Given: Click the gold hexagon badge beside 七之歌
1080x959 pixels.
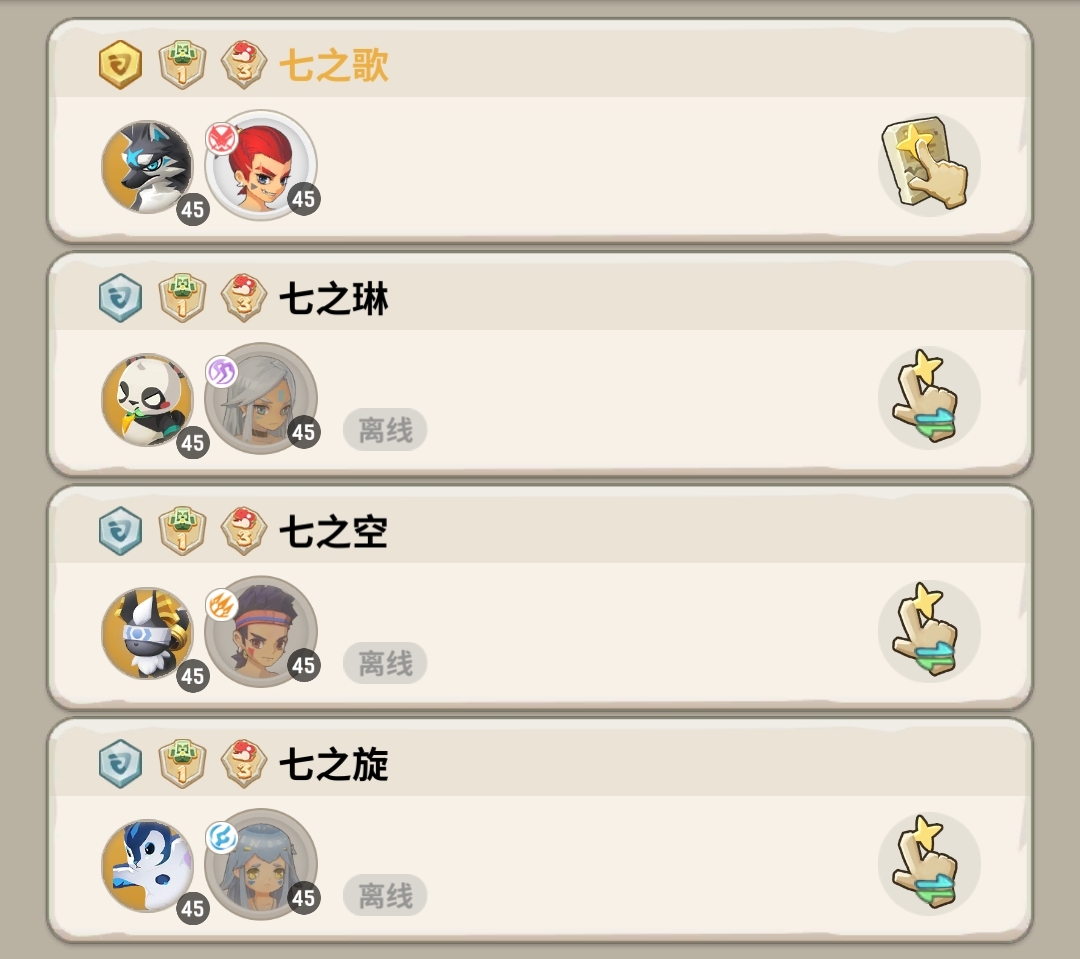Looking at the screenshot, I should coord(121,65).
